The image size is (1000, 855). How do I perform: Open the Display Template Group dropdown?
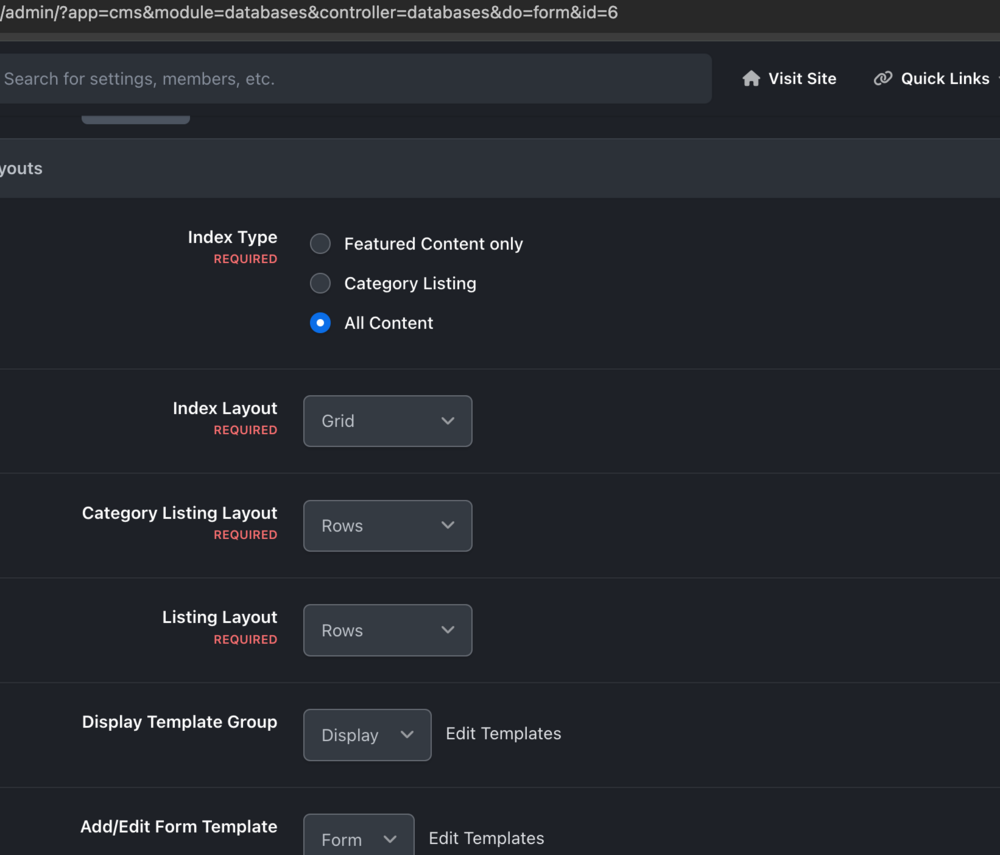[x=367, y=734]
